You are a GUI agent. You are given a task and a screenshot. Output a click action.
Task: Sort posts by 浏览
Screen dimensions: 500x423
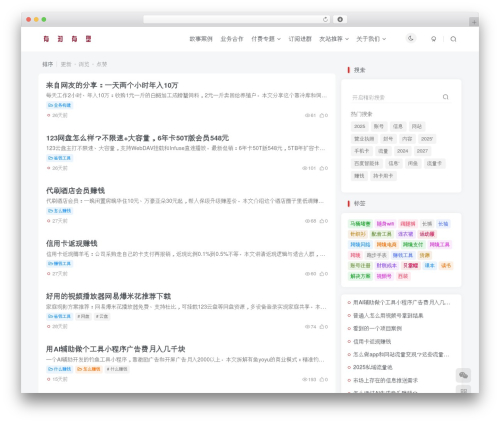tap(84, 64)
